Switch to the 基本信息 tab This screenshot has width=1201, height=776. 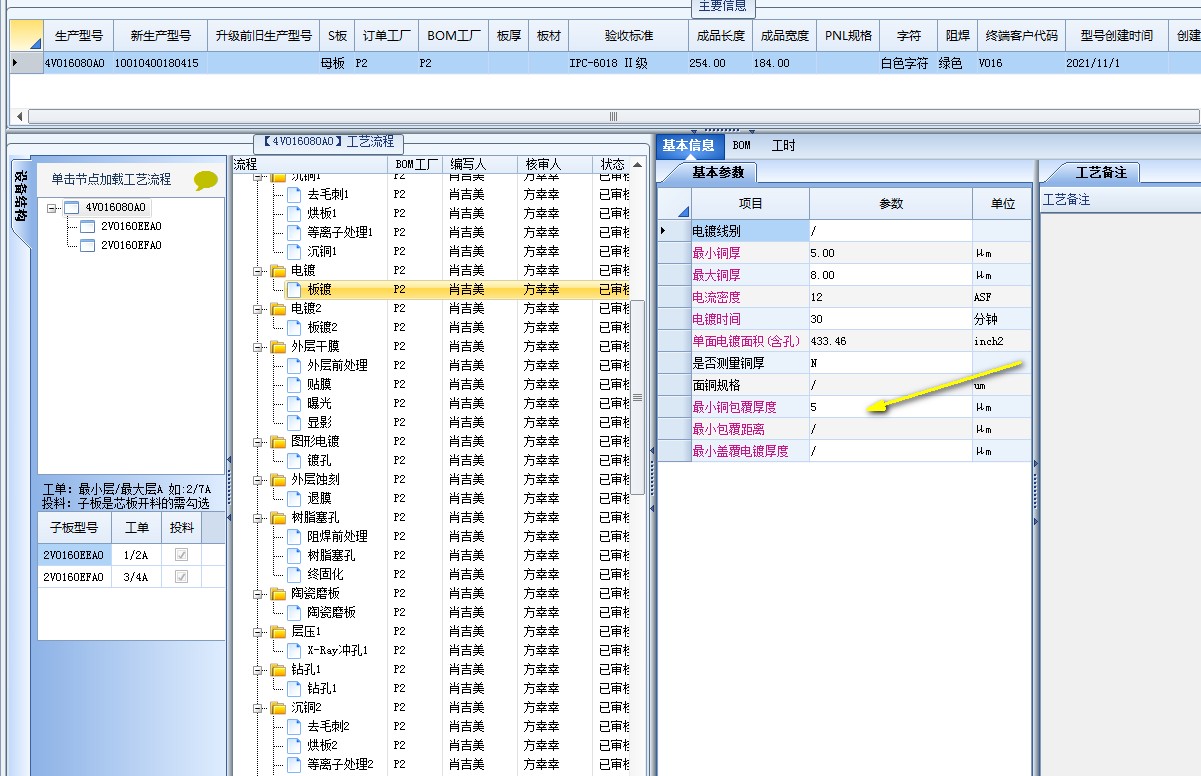[688, 146]
